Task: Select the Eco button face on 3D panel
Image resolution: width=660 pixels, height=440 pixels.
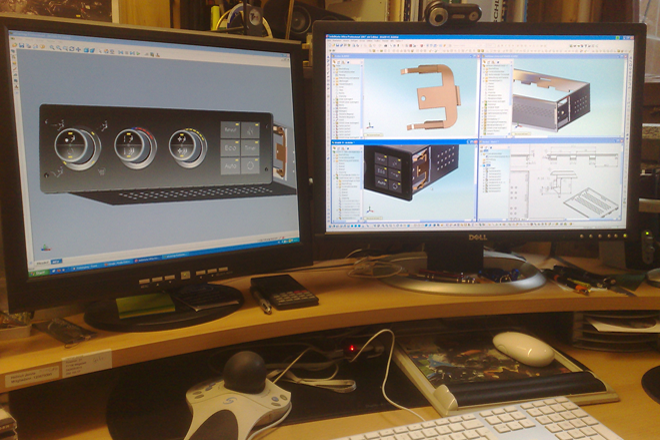Action: click(230, 148)
